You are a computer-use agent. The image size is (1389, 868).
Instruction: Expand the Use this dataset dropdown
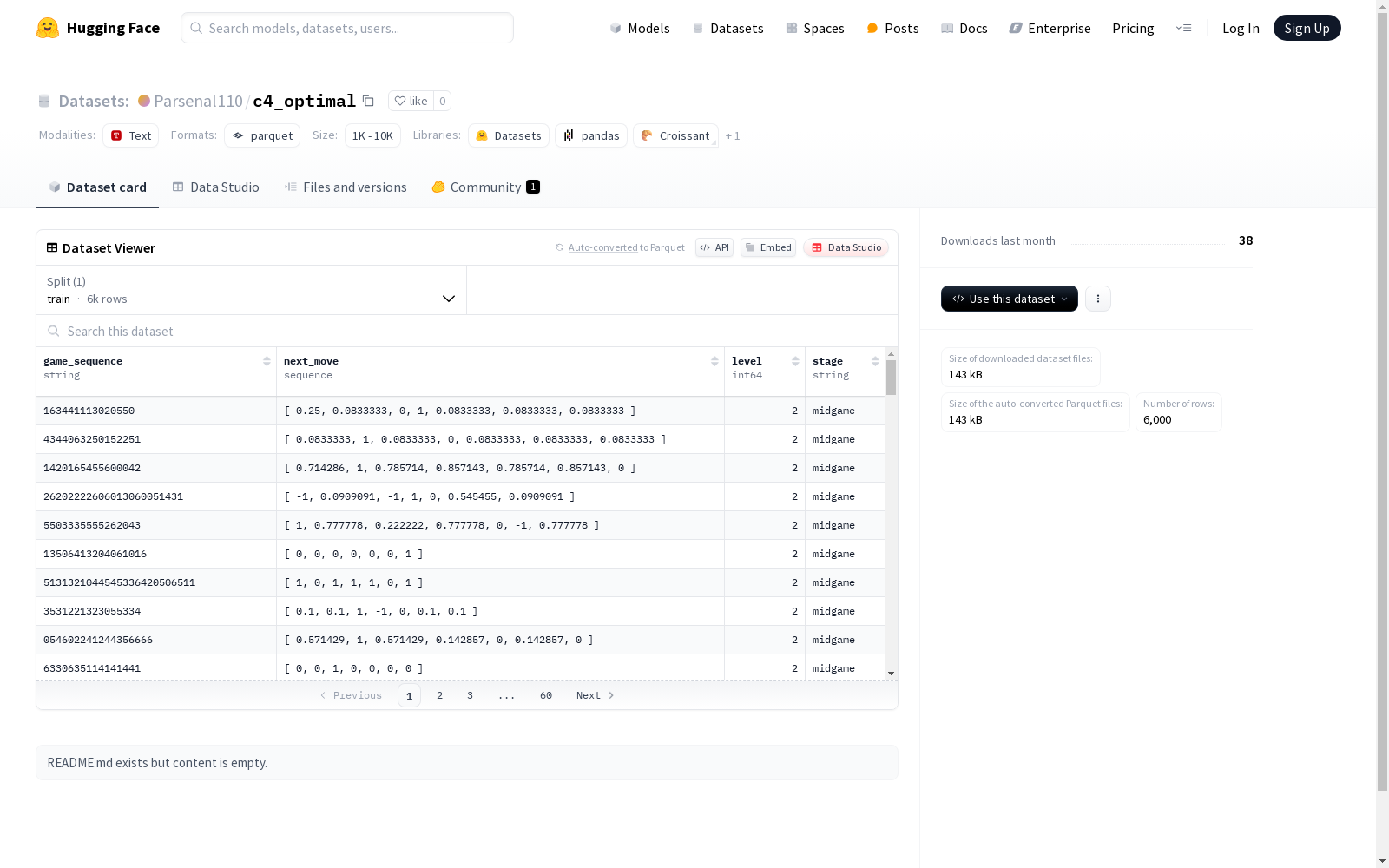[x=1010, y=299]
